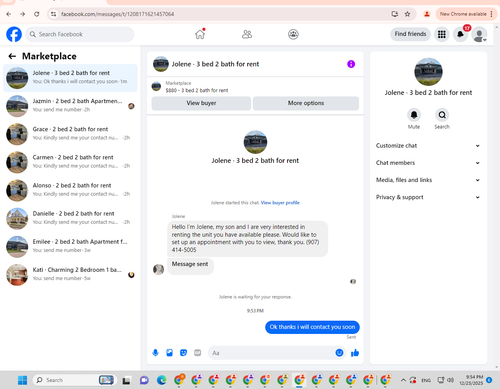The width and height of the screenshot is (500, 389).
Task: Click the View buyer button
Action: tap(201, 103)
